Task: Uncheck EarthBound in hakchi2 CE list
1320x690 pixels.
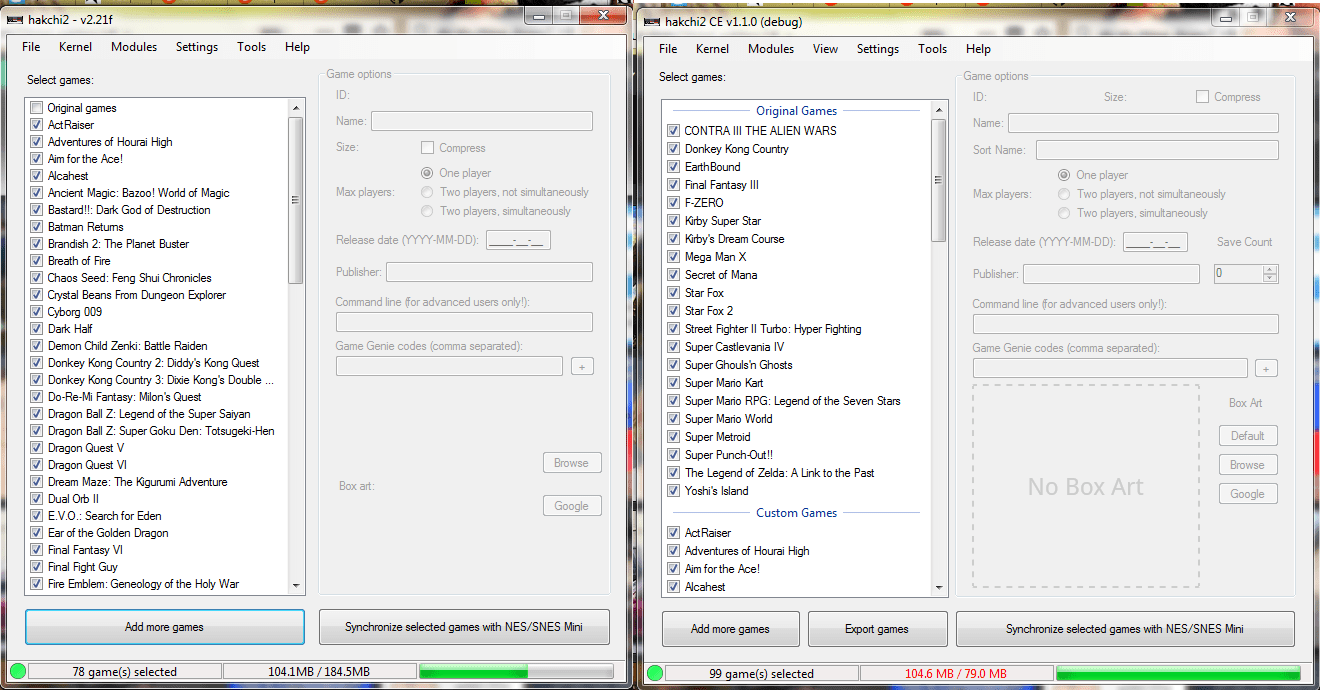Action: pos(674,167)
